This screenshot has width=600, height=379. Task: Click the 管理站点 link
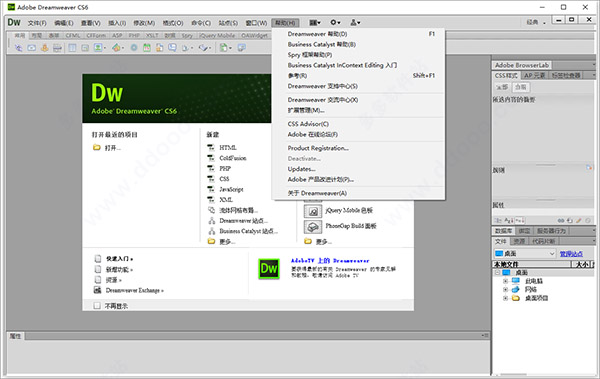[571, 253]
